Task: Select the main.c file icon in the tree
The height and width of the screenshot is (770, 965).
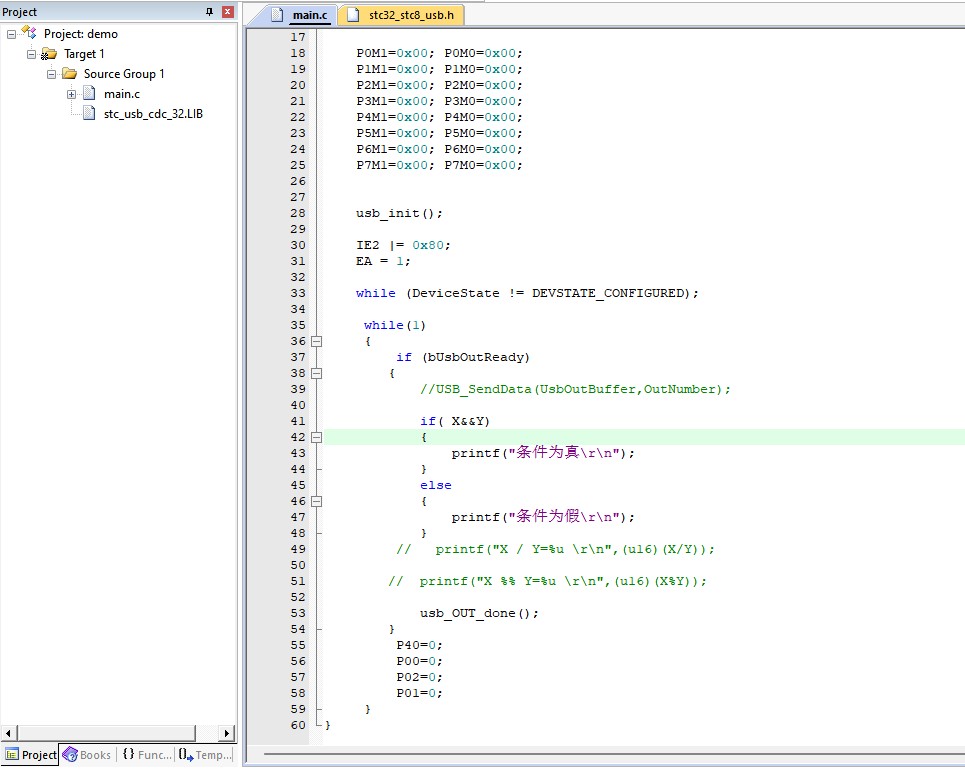Action: coord(89,94)
